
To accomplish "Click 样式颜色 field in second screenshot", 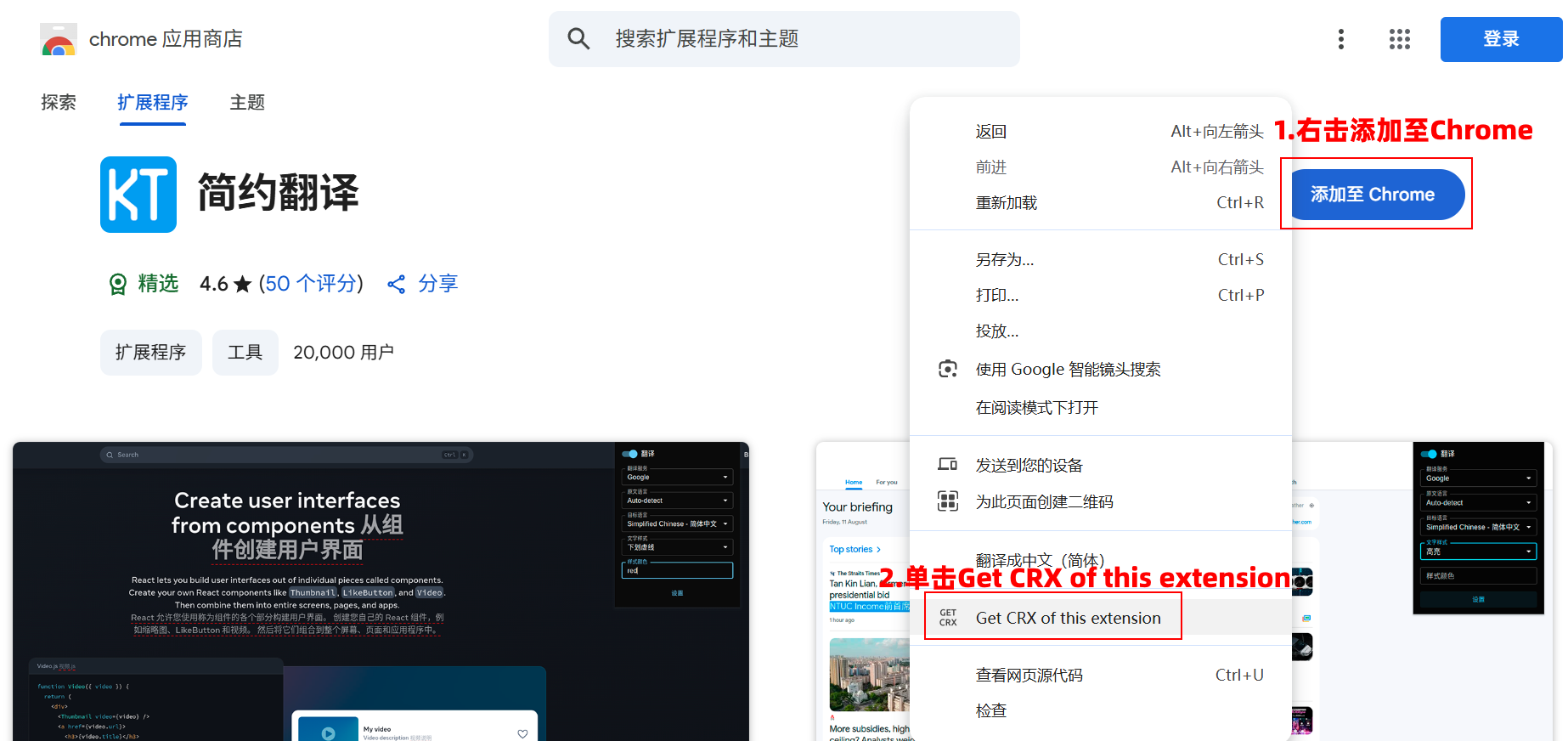I will 1479,576.
